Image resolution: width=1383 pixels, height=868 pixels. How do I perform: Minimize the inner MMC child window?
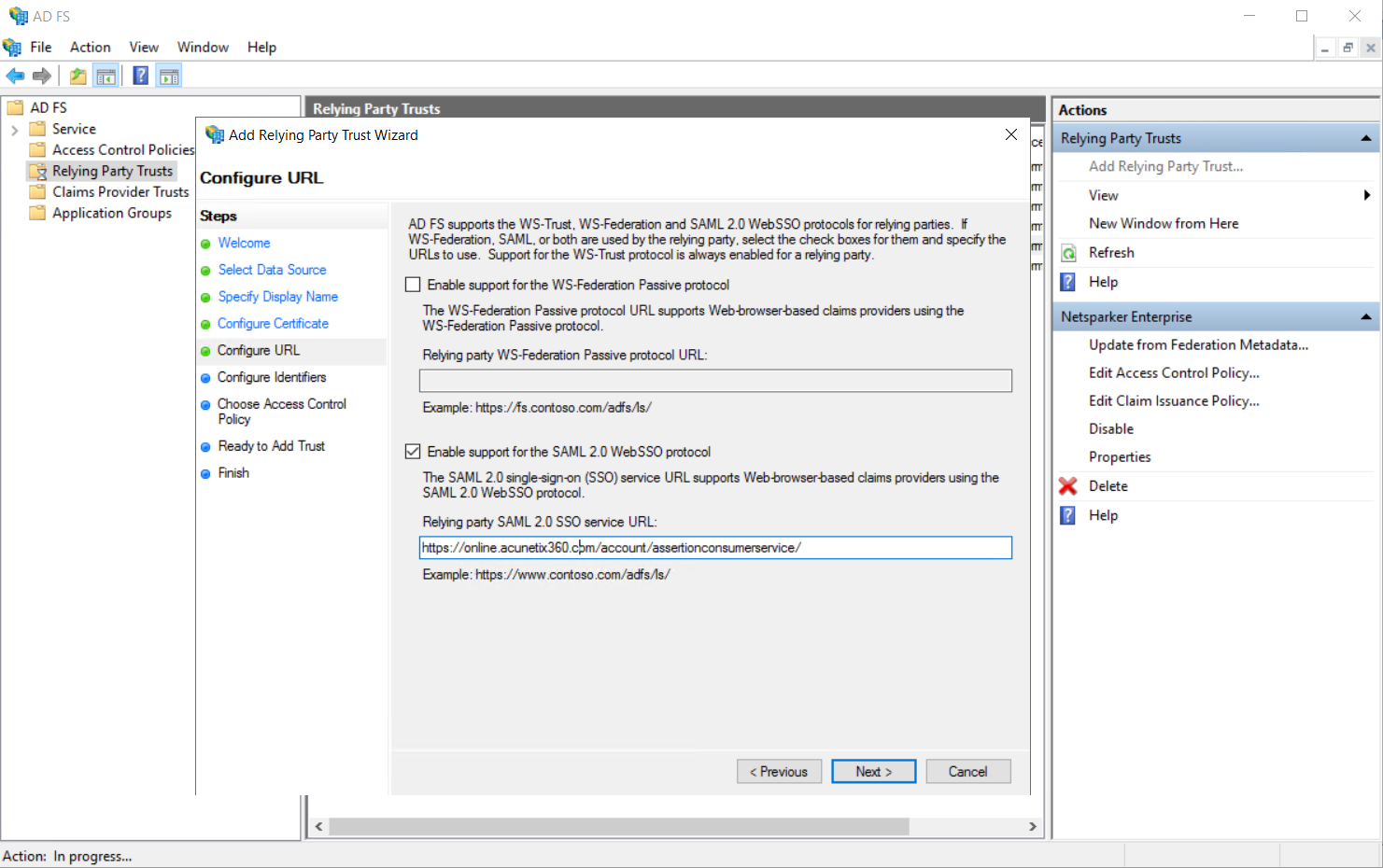[1325, 48]
